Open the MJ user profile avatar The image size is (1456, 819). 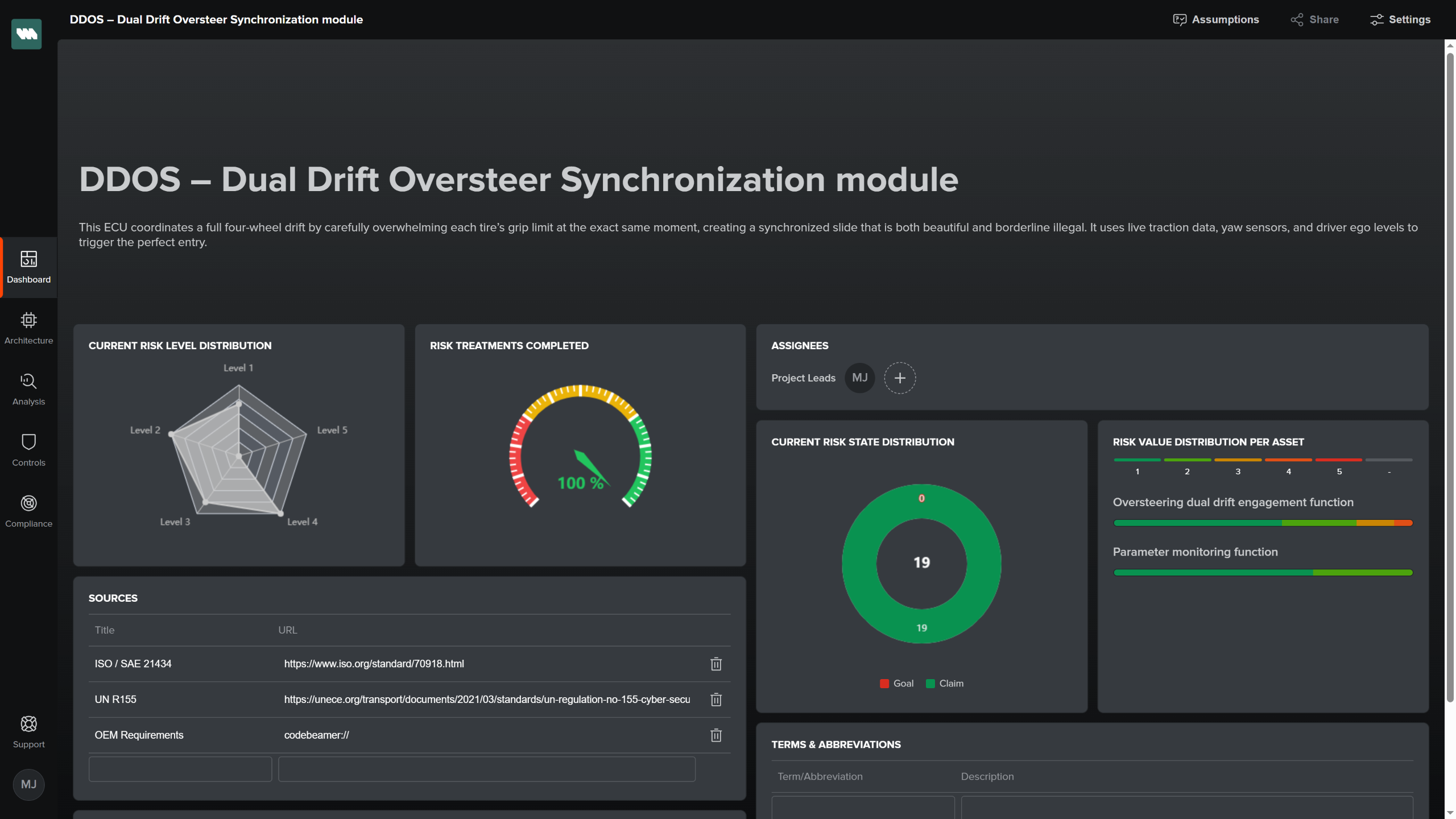(28, 784)
